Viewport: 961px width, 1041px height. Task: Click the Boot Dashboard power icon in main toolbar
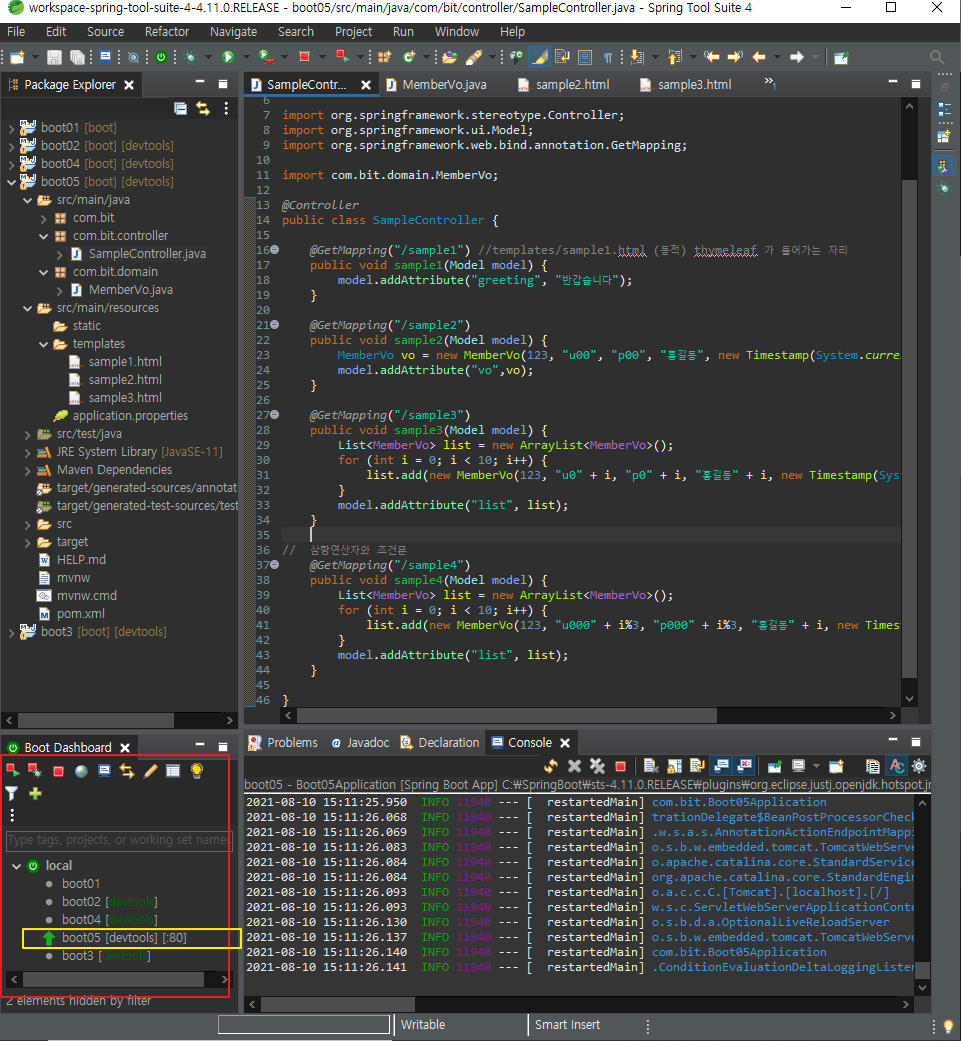coord(161,58)
